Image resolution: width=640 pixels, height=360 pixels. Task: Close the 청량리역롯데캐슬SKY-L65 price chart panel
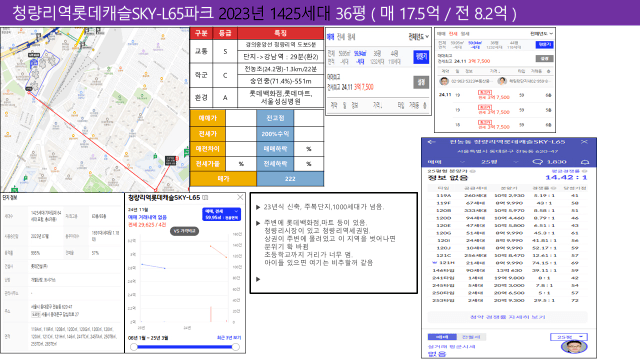pyautogui.click(x=240, y=198)
